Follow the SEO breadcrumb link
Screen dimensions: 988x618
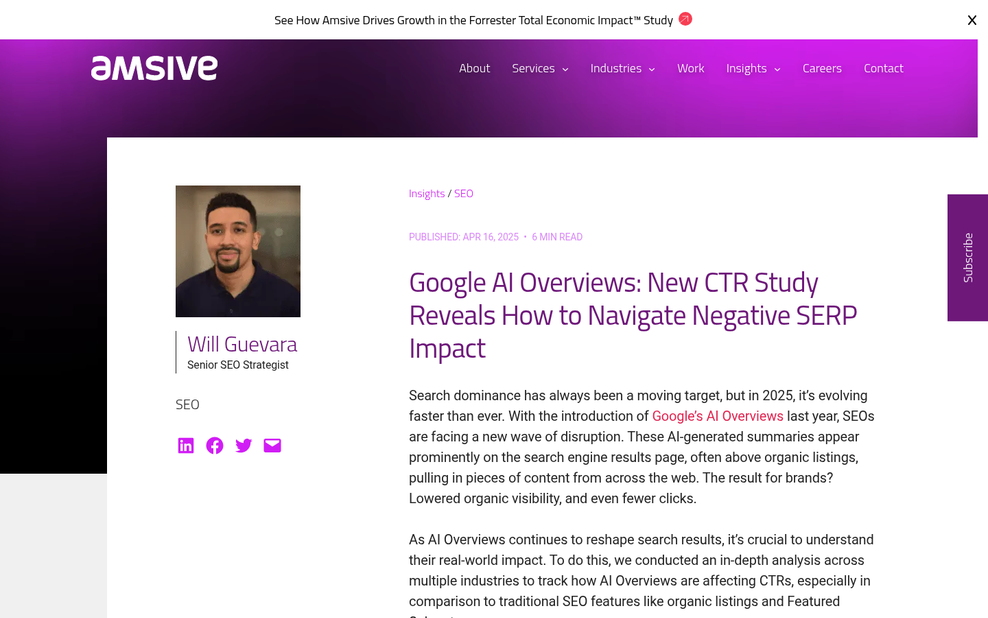click(464, 193)
